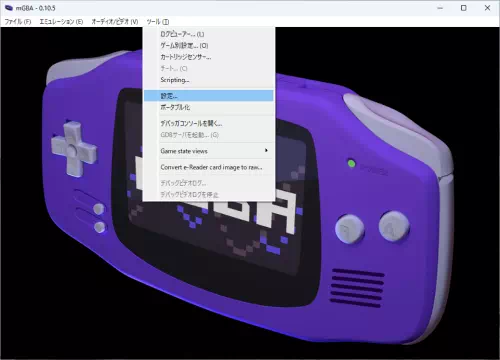Click the greyed-out チート... (C) item
The height and width of the screenshot is (360, 500).
(x=209, y=68)
